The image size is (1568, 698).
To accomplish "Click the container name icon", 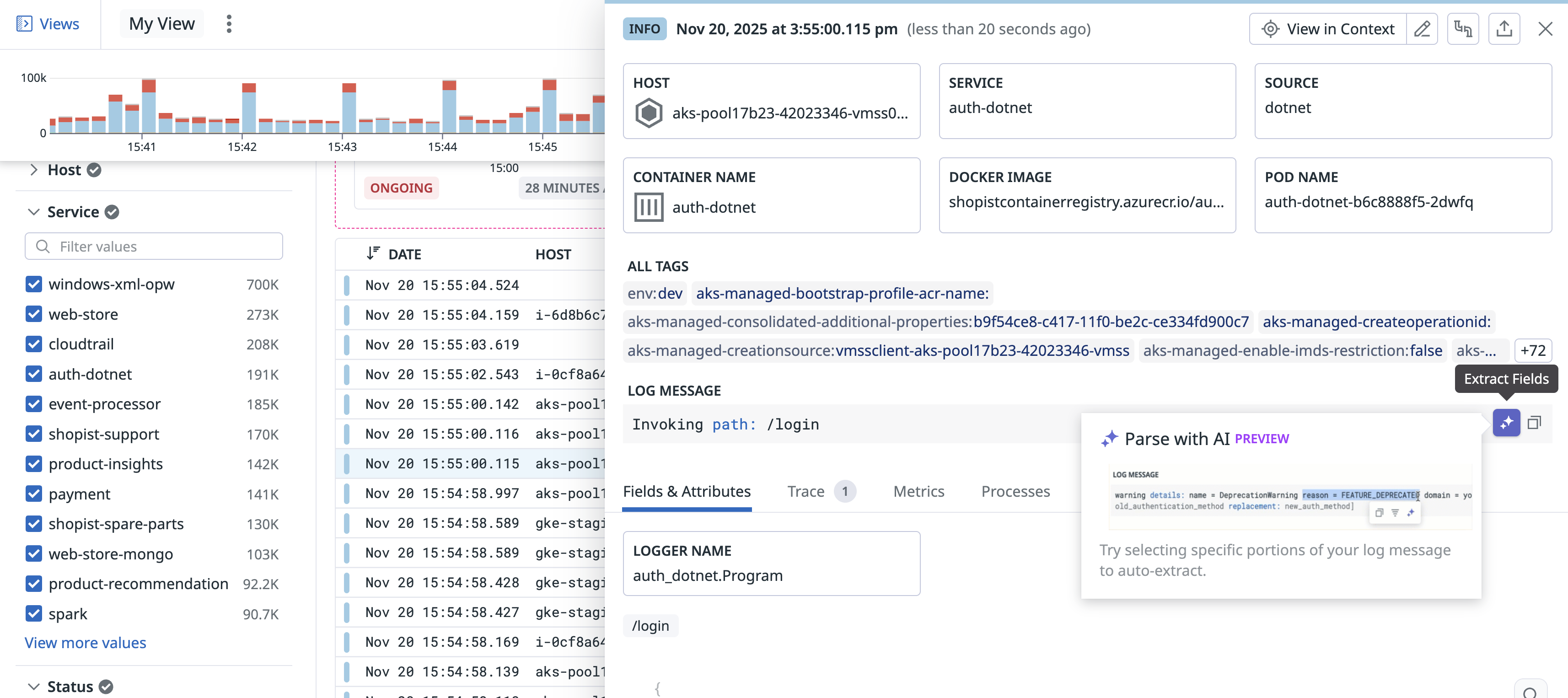I will 648,208.
